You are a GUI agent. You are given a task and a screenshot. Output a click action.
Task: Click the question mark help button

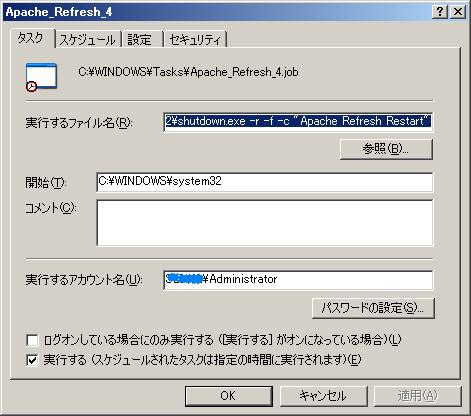pos(440,12)
